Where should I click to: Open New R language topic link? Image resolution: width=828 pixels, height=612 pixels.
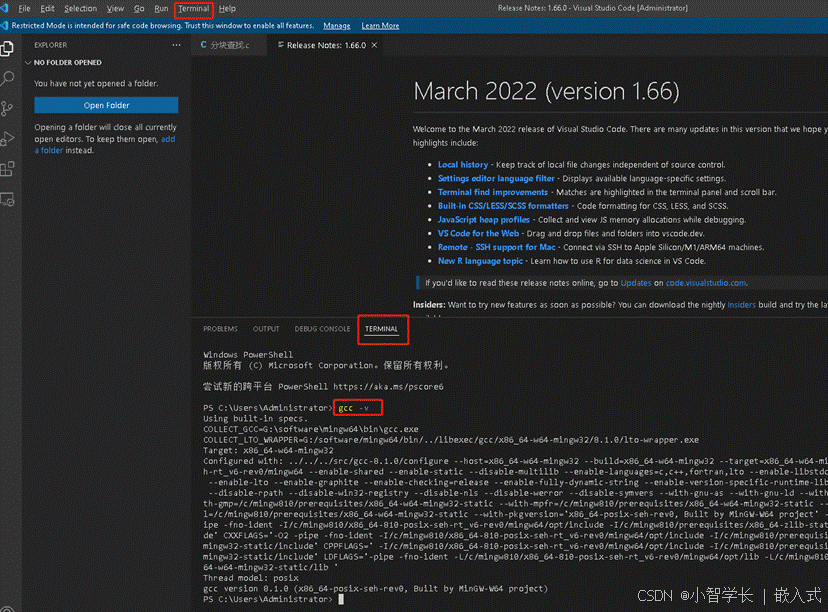(480, 261)
